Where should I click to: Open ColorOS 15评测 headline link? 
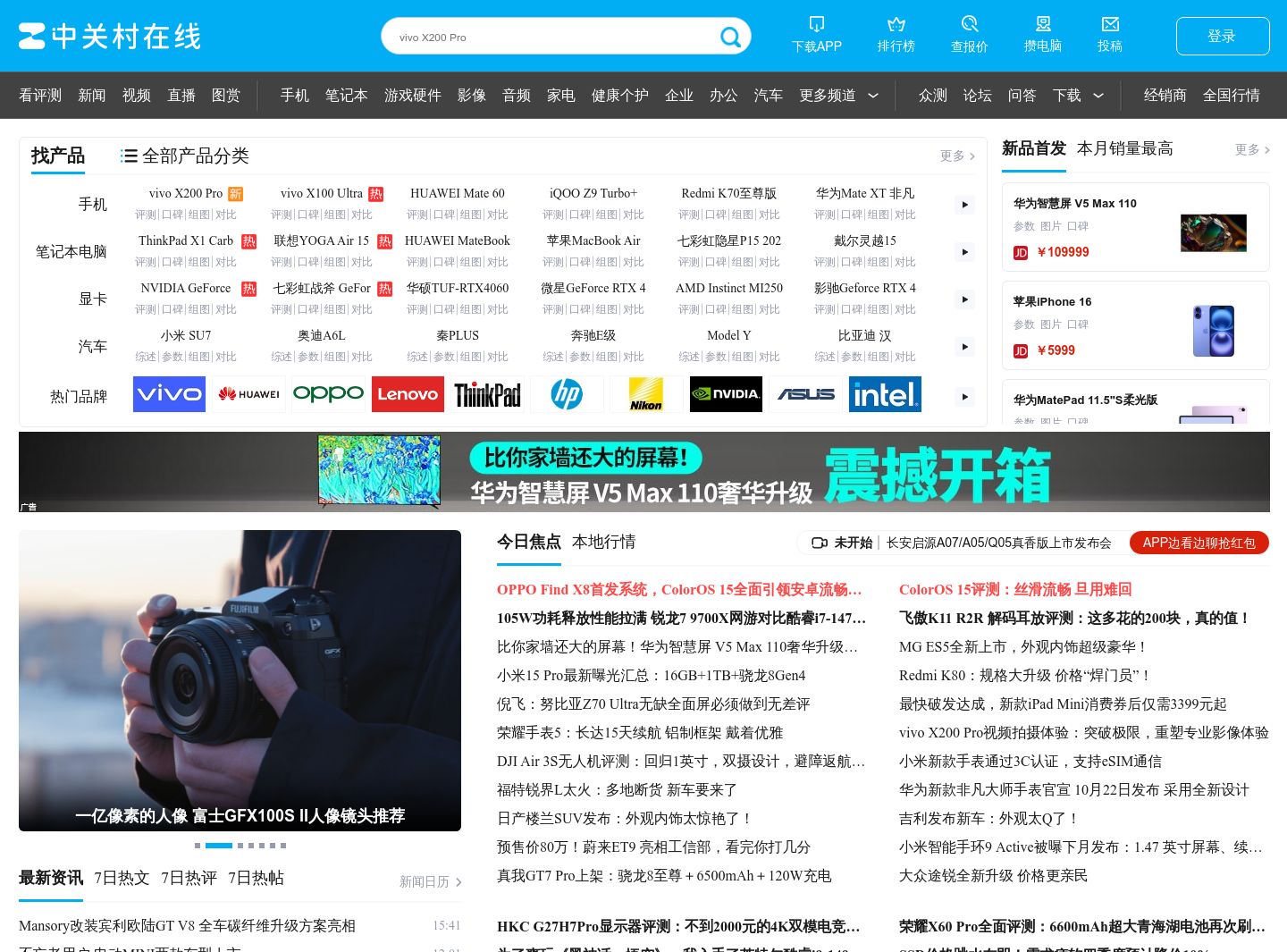pos(1015,590)
